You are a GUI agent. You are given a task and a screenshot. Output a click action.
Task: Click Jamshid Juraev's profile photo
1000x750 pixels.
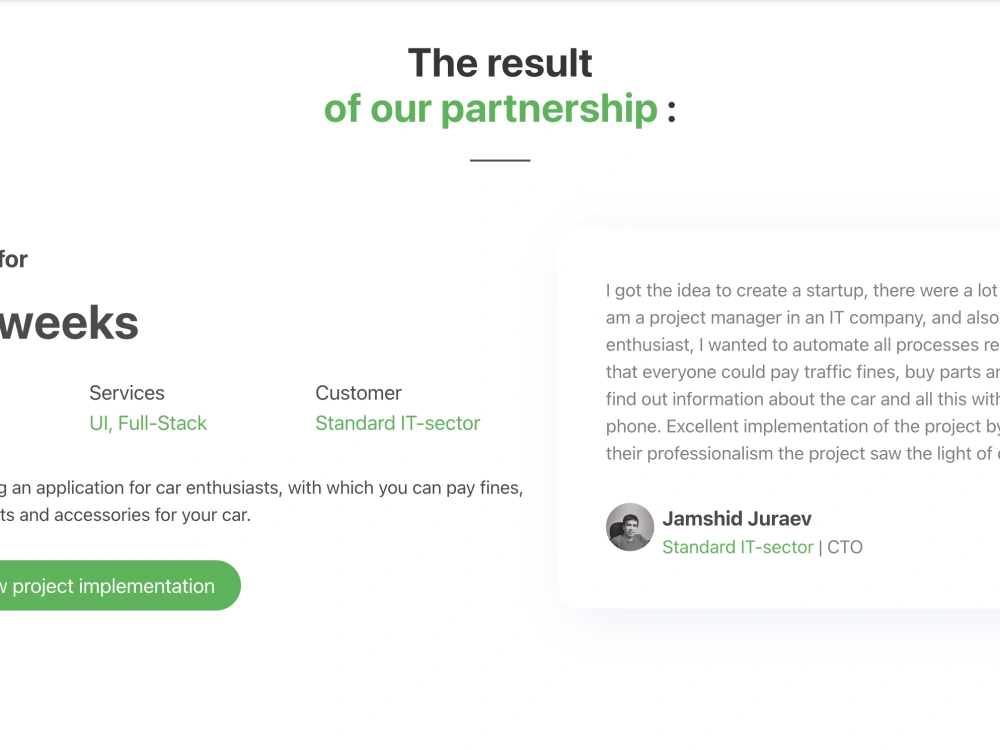pos(629,527)
